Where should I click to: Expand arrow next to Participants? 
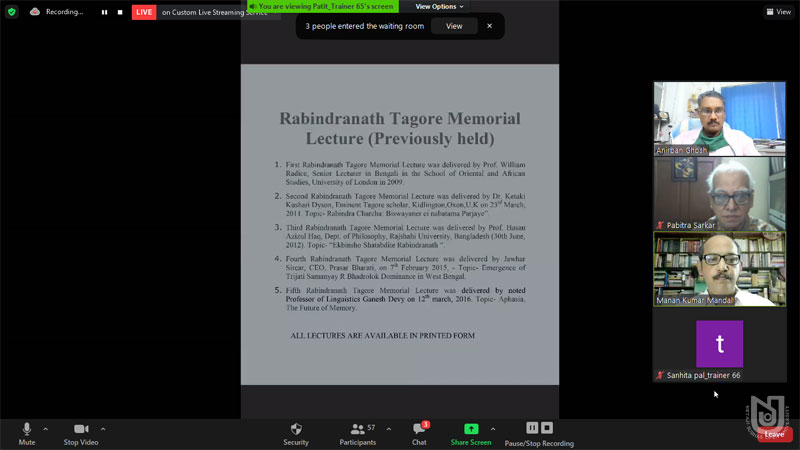pyautogui.click(x=389, y=429)
